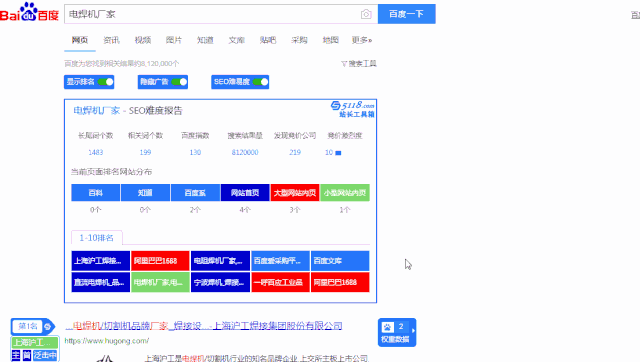Image resolution: width=640 pixels, height=362 pixels.
Task: Click the 电阻焊机厂家 ranking tile
Action: 220,261
